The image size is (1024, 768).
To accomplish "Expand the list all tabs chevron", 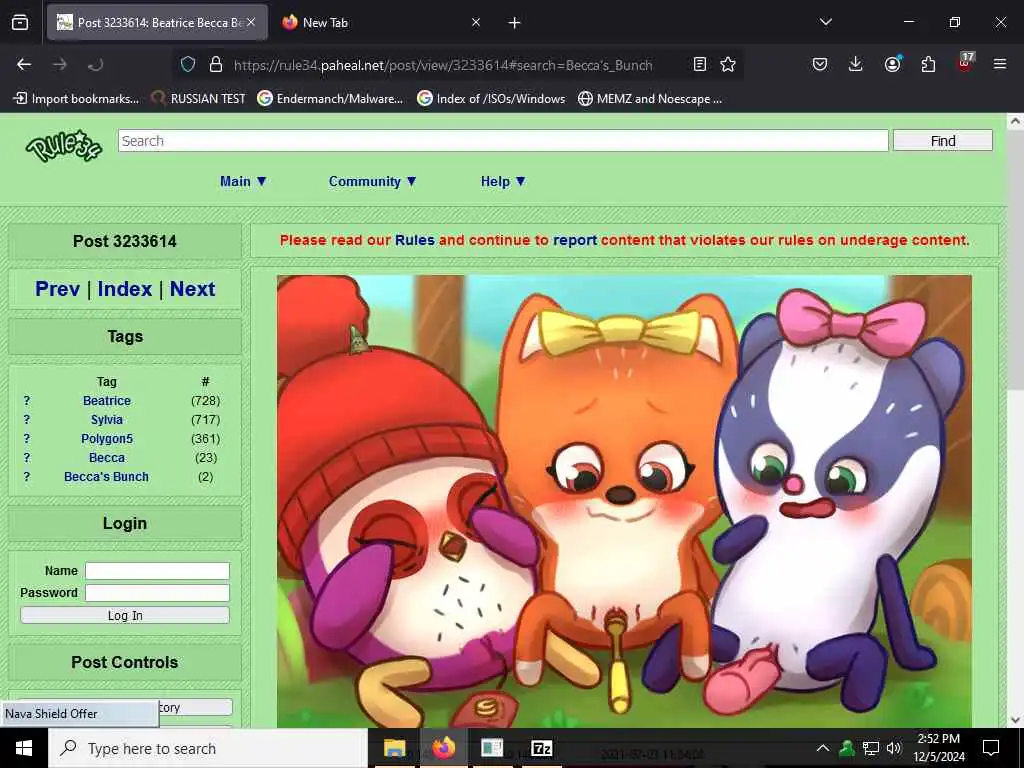I will (825, 22).
